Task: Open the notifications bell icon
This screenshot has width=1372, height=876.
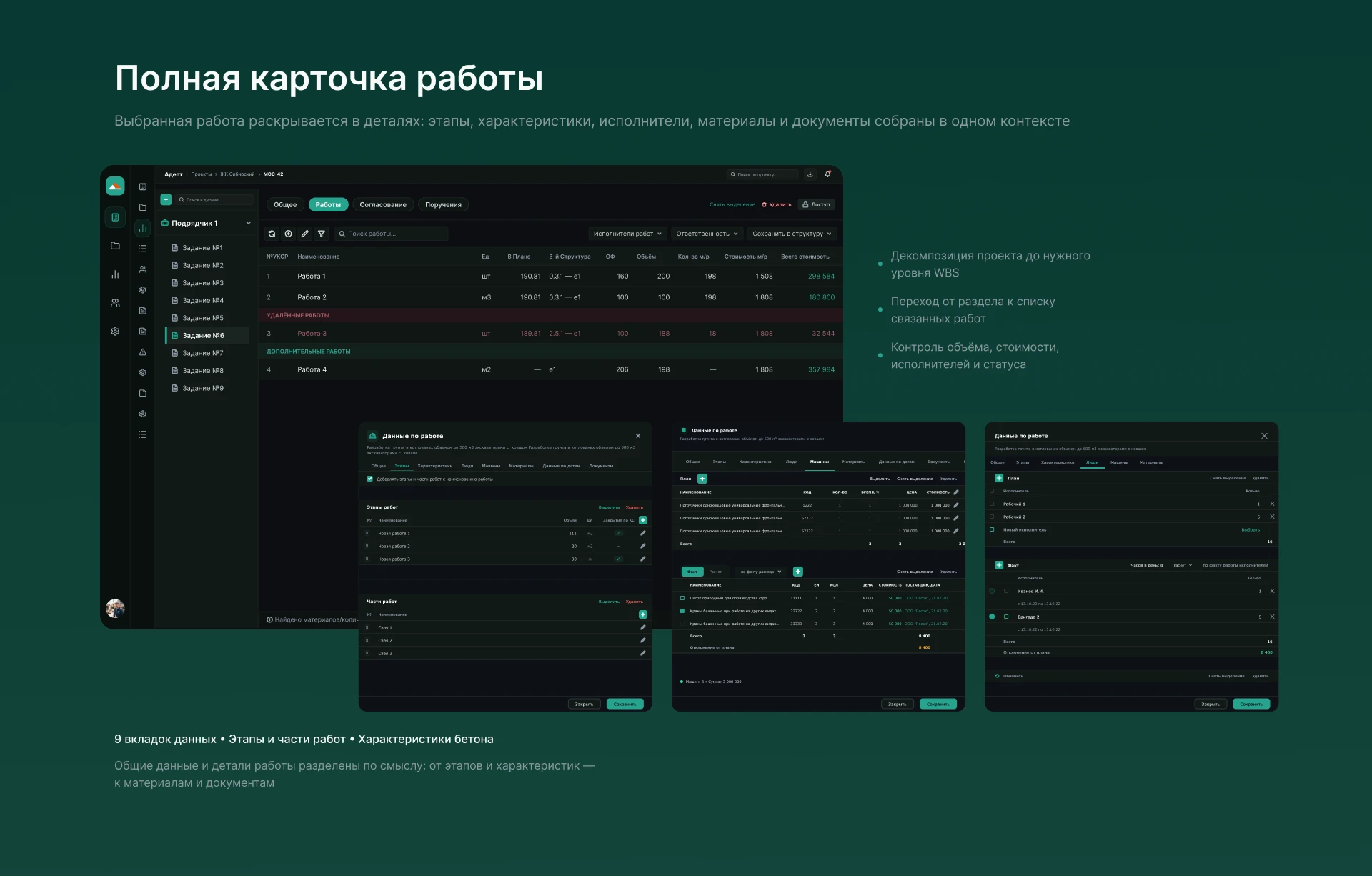Action: 828,174
